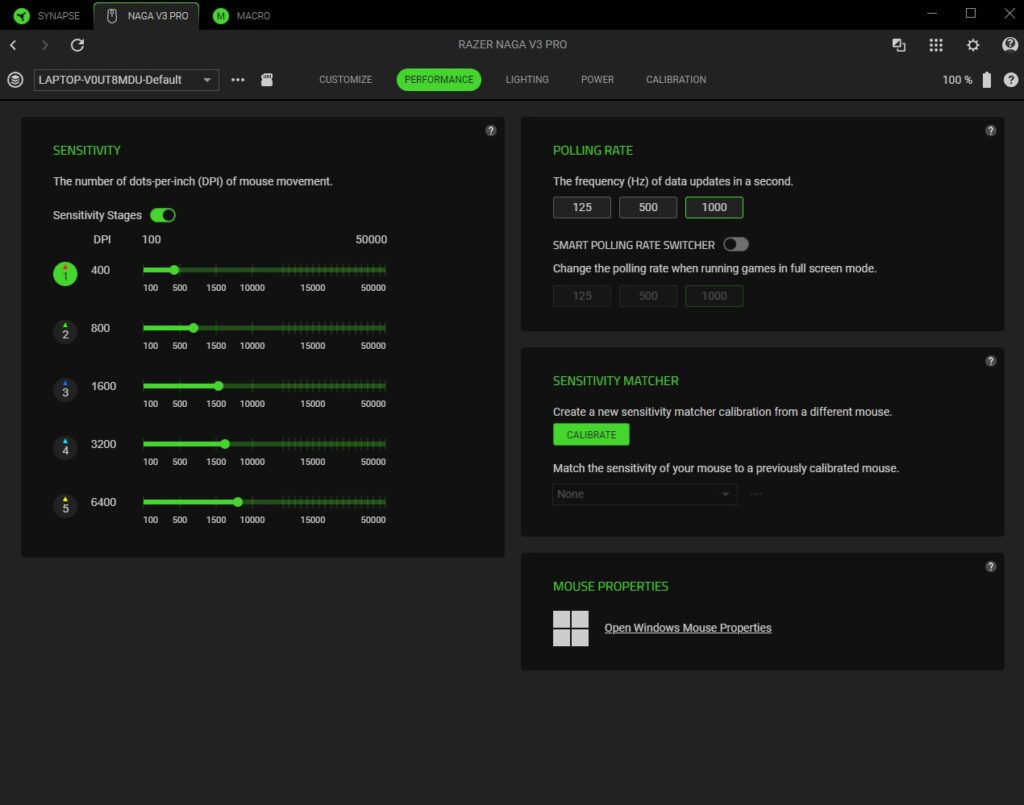Screen dimensions: 1024x805
Task: Open the Lighting tab
Action: (x=527, y=80)
